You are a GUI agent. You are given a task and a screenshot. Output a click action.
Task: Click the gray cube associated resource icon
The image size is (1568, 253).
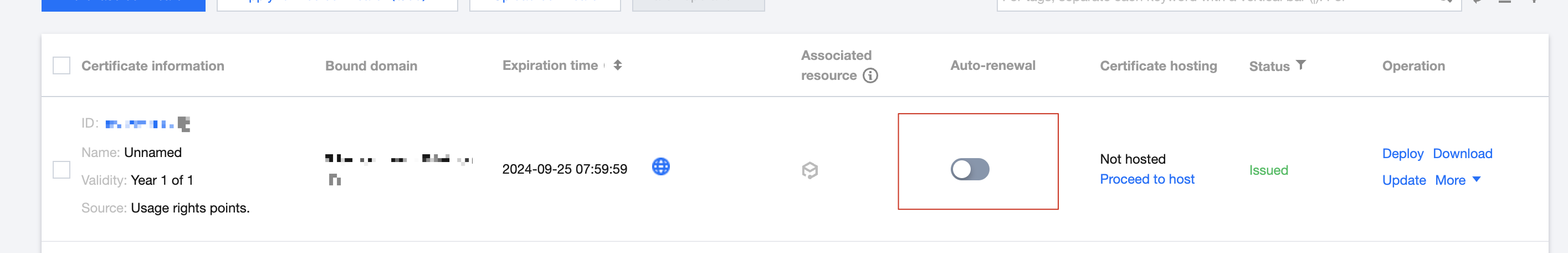pos(809,170)
